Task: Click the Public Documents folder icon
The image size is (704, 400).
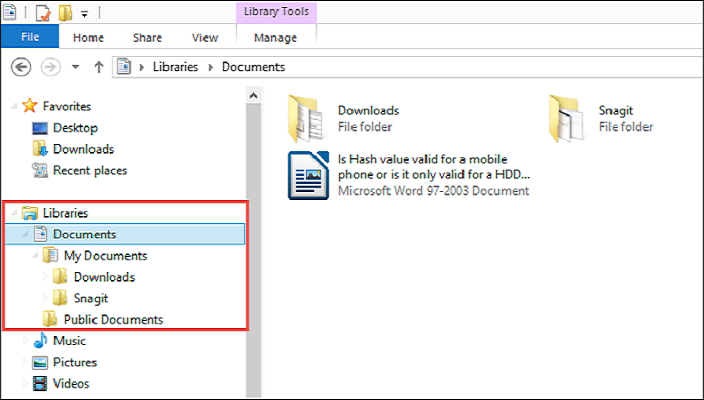Action: pos(50,319)
